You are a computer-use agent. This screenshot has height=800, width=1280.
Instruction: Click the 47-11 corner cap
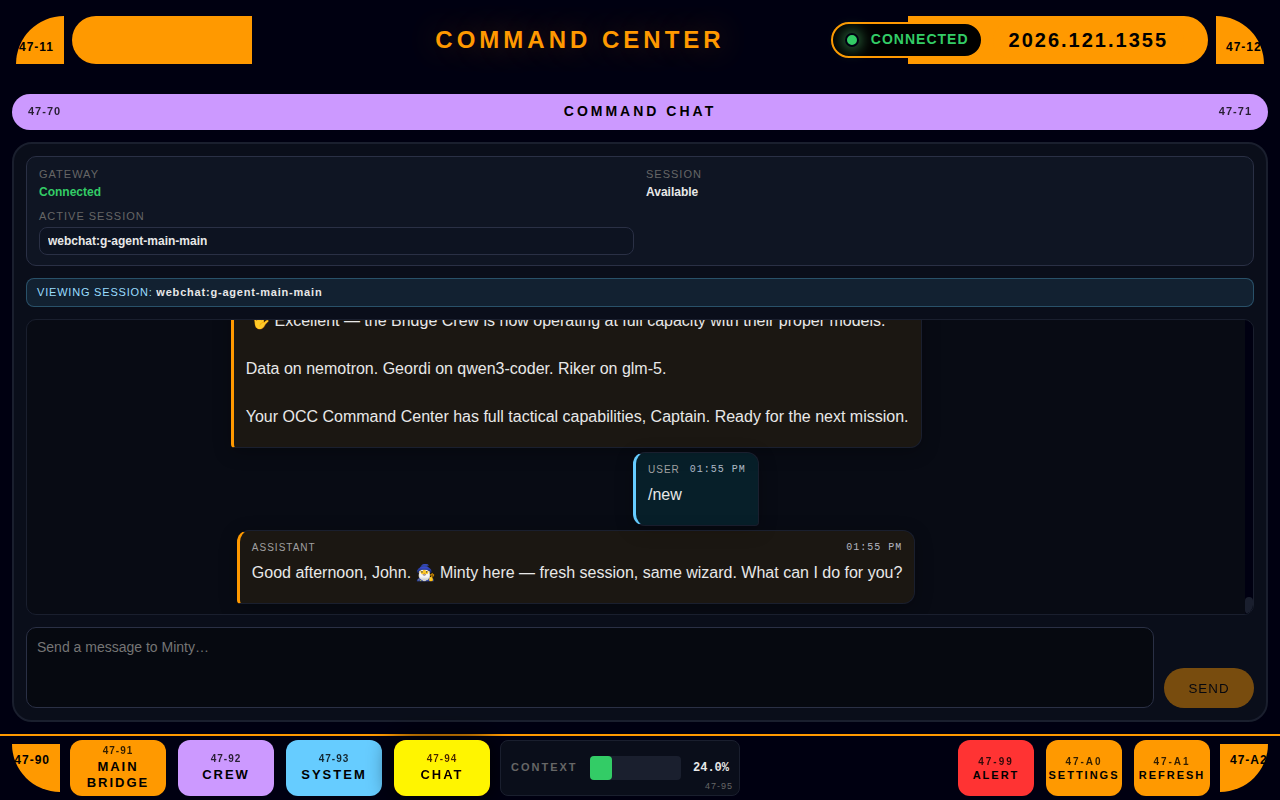pyautogui.click(x=40, y=40)
